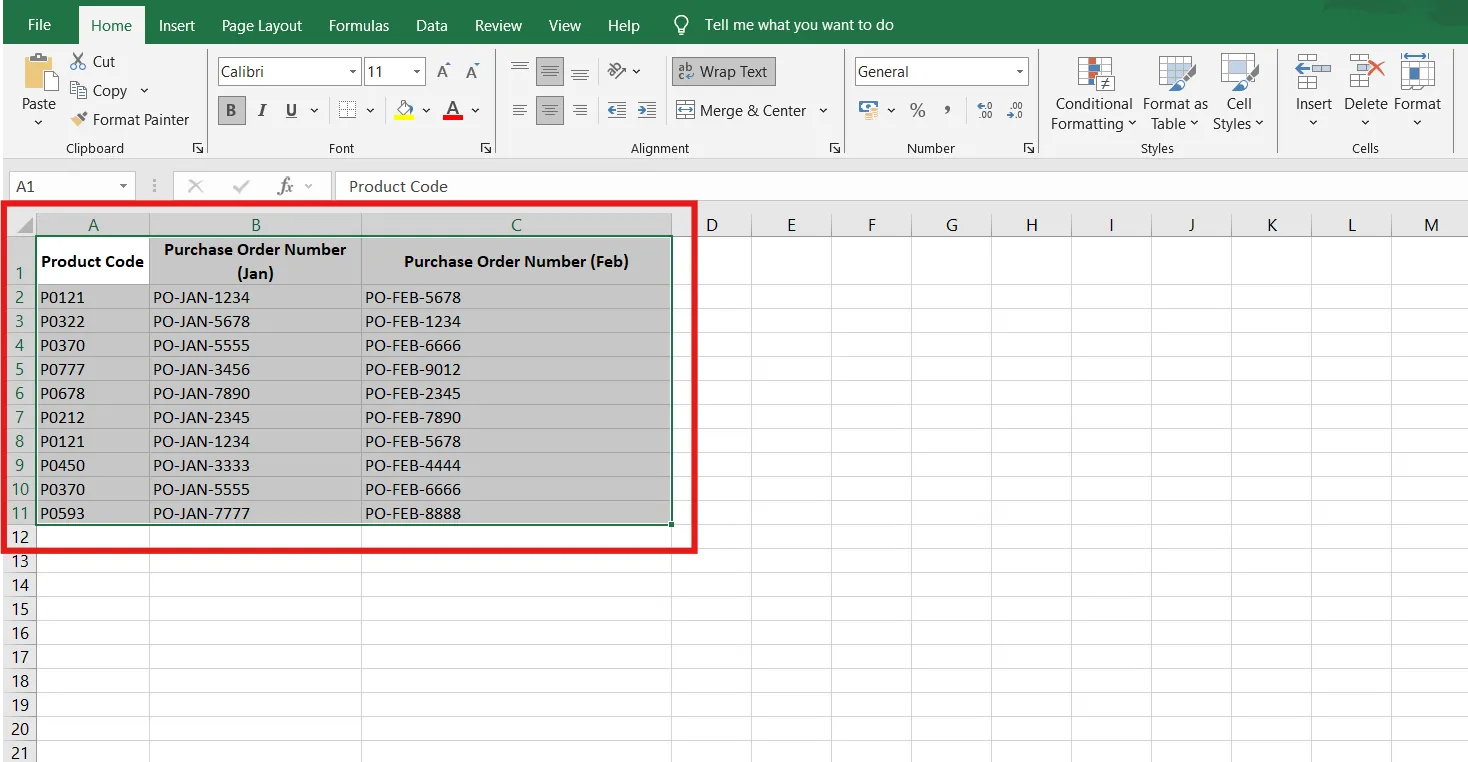The width and height of the screenshot is (1468, 762).
Task: Toggle Center horizontal alignment
Action: pyautogui.click(x=550, y=110)
